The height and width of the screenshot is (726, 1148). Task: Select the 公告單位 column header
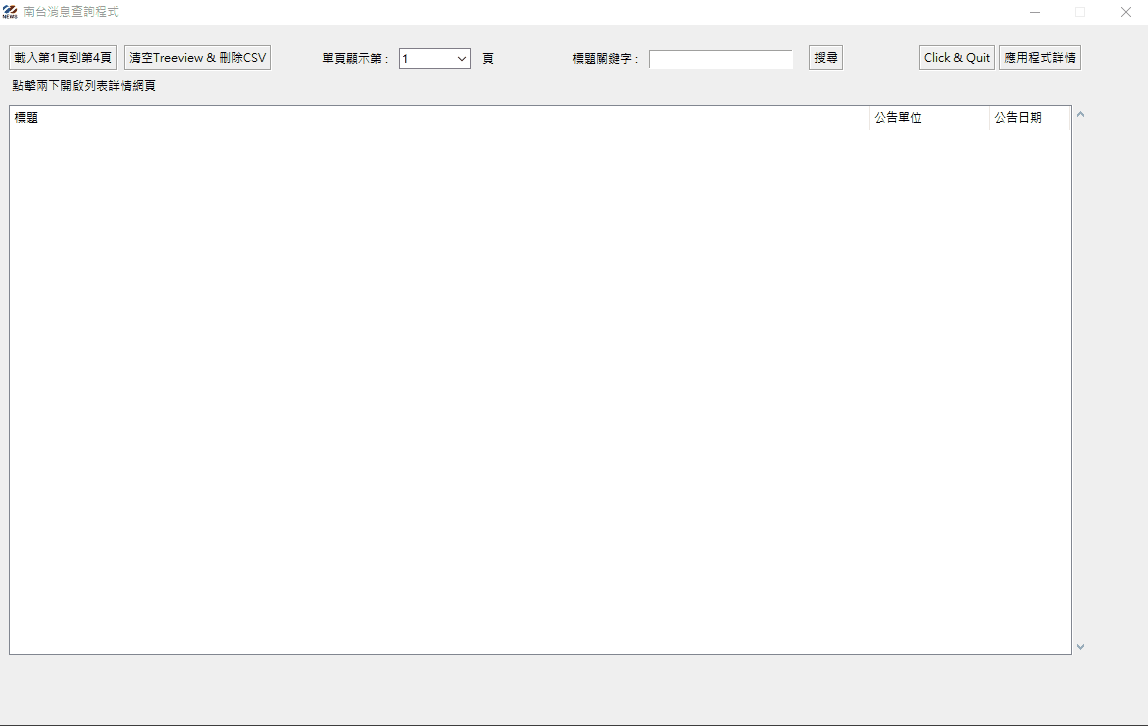(x=928, y=118)
